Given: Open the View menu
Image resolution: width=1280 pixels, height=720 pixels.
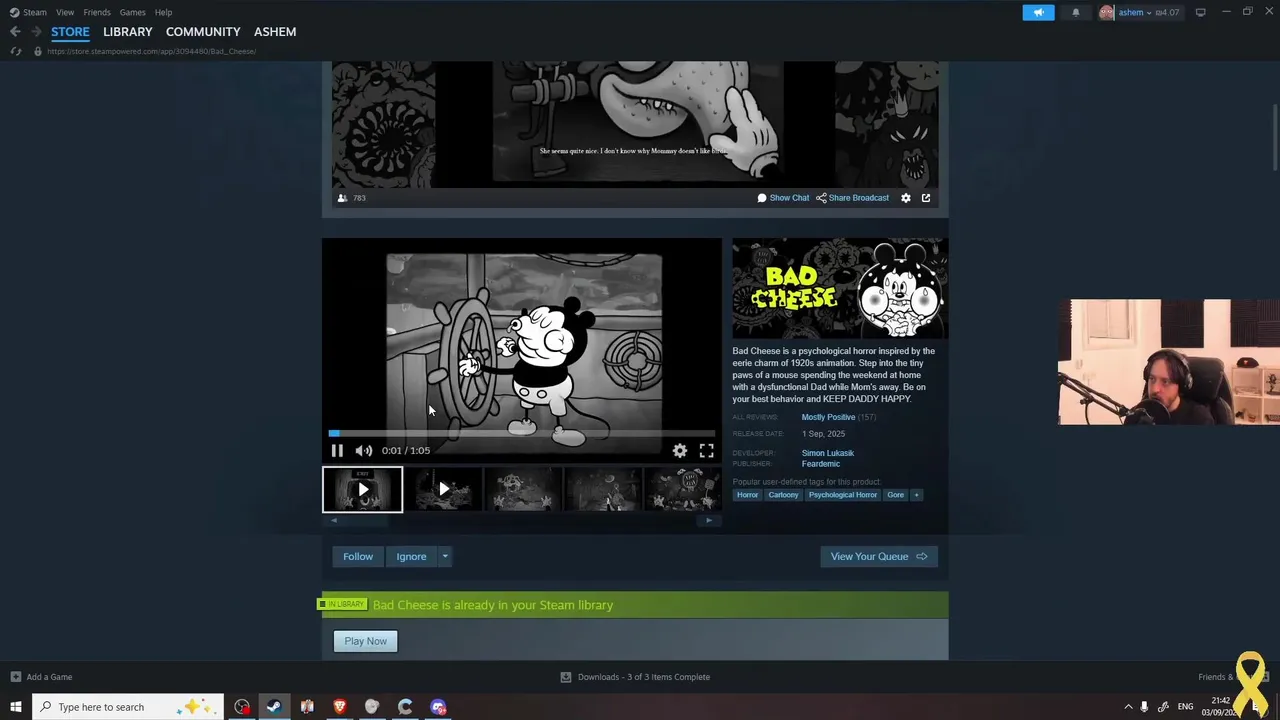Looking at the screenshot, I should click(x=65, y=12).
